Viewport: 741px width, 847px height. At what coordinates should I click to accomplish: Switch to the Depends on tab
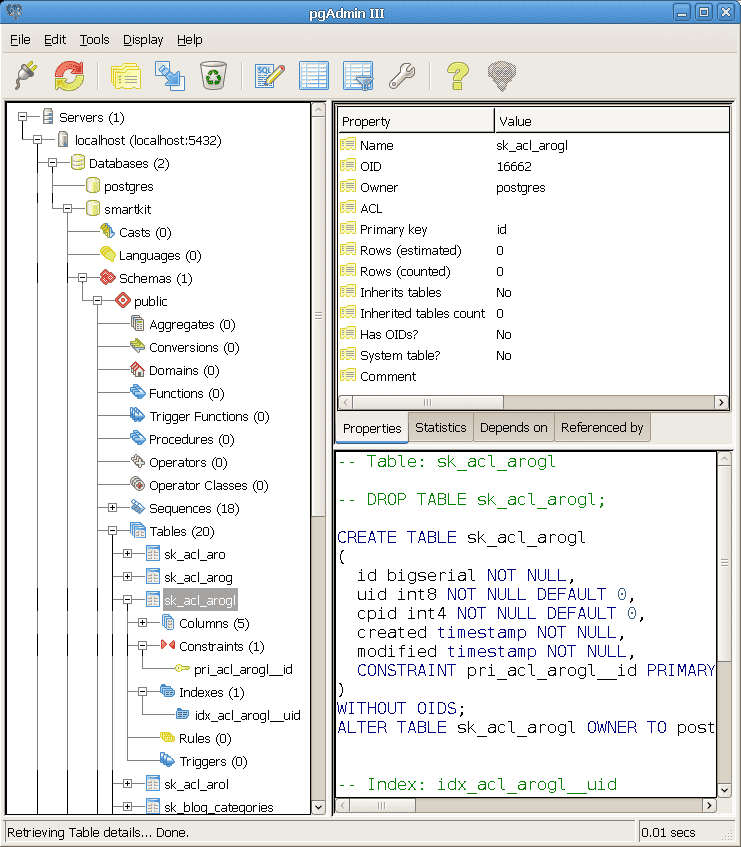click(514, 427)
